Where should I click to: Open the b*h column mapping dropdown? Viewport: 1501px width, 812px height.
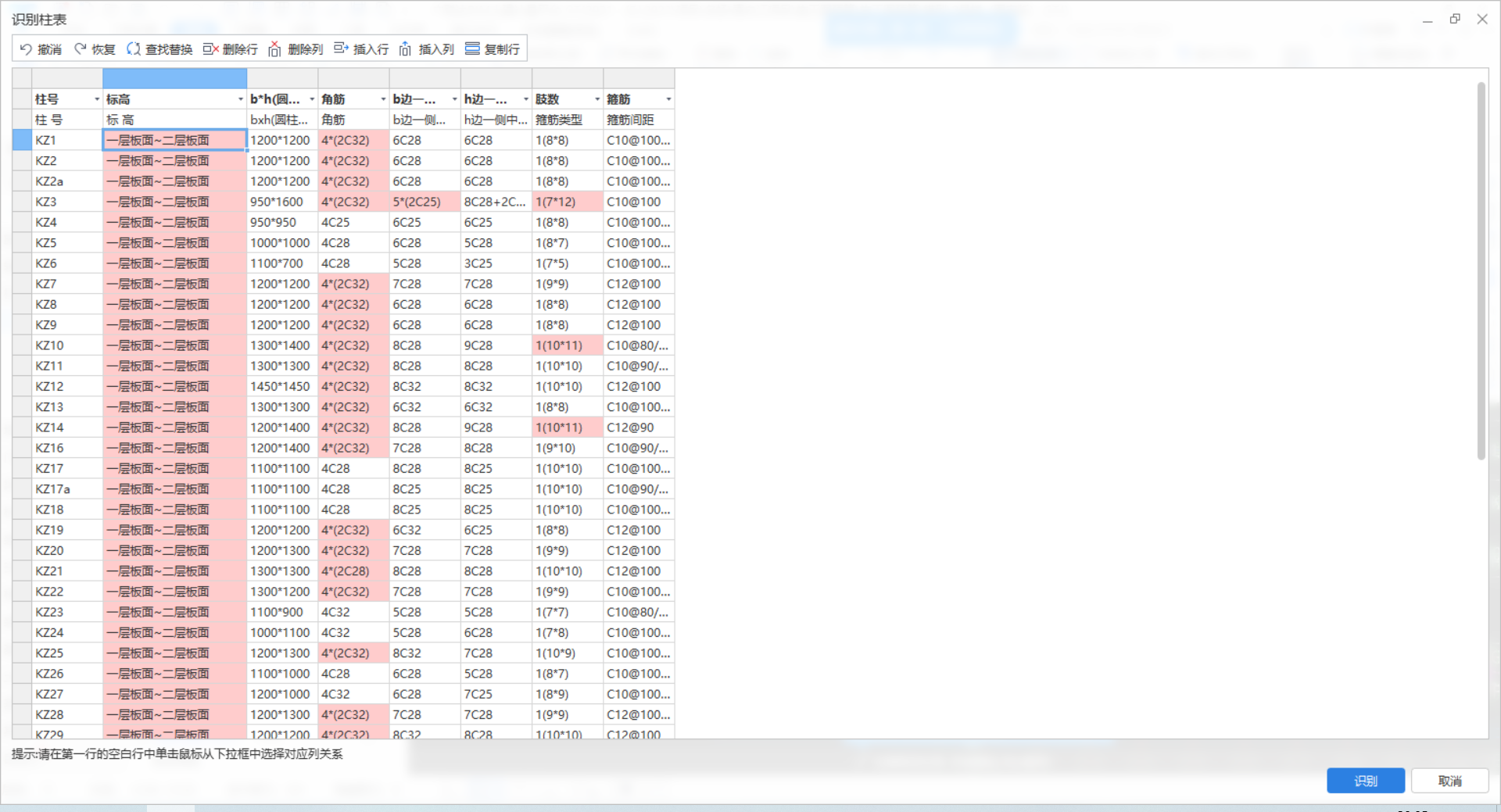pos(312,99)
